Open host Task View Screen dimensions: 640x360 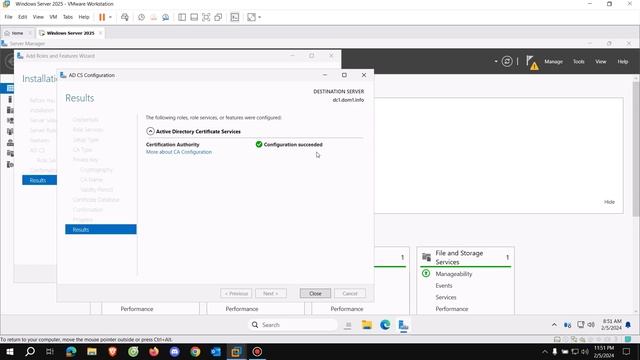[x=50, y=351]
